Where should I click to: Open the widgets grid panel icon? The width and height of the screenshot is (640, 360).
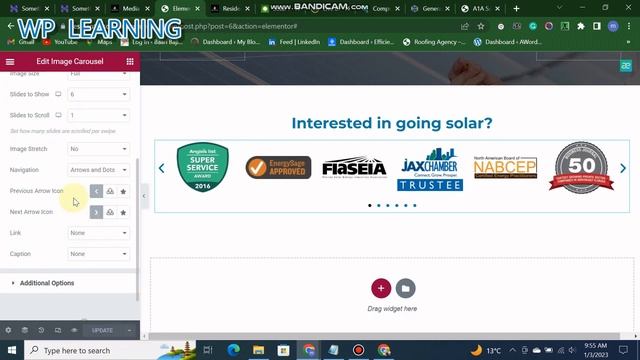(x=130, y=62)
